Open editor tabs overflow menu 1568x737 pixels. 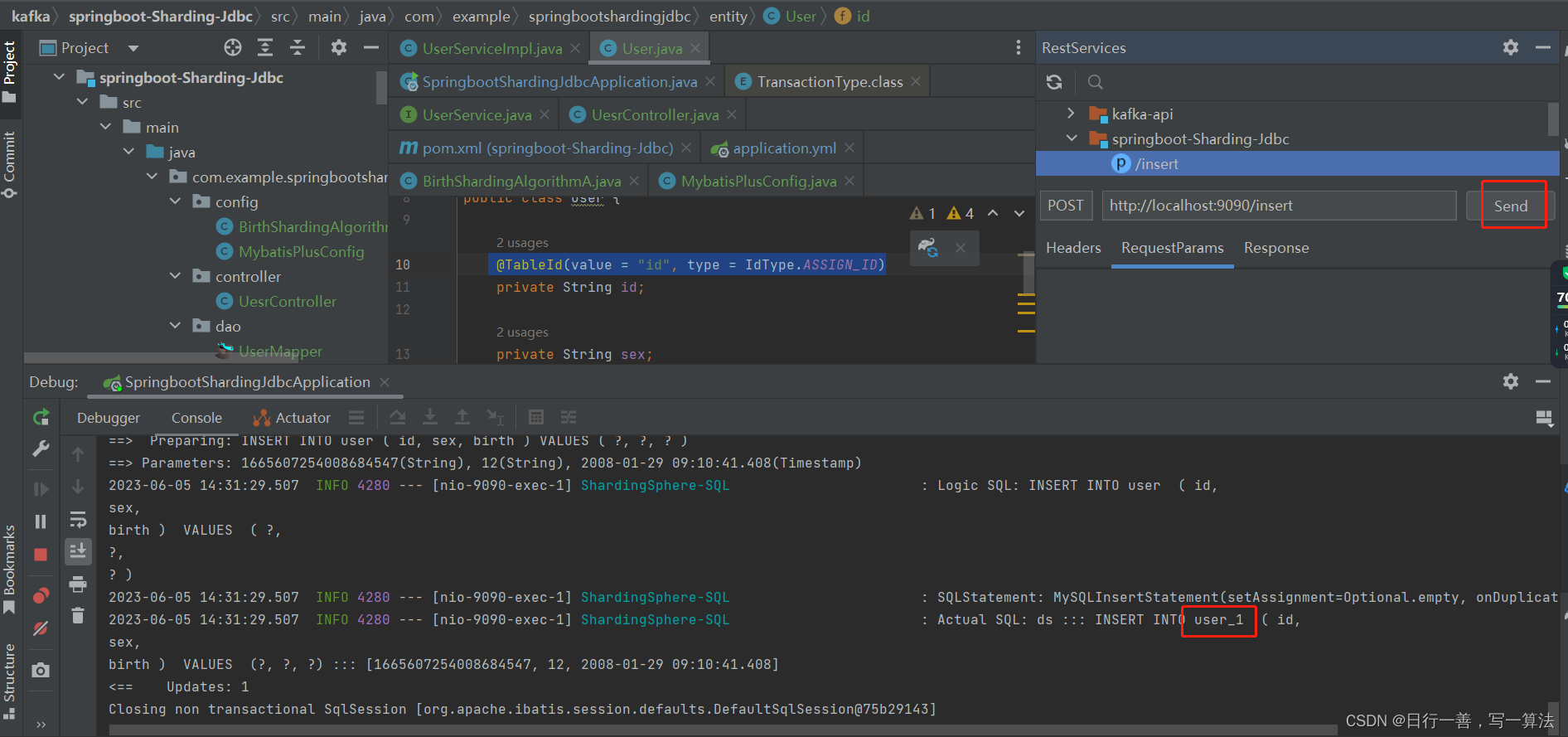[1019, 48]
